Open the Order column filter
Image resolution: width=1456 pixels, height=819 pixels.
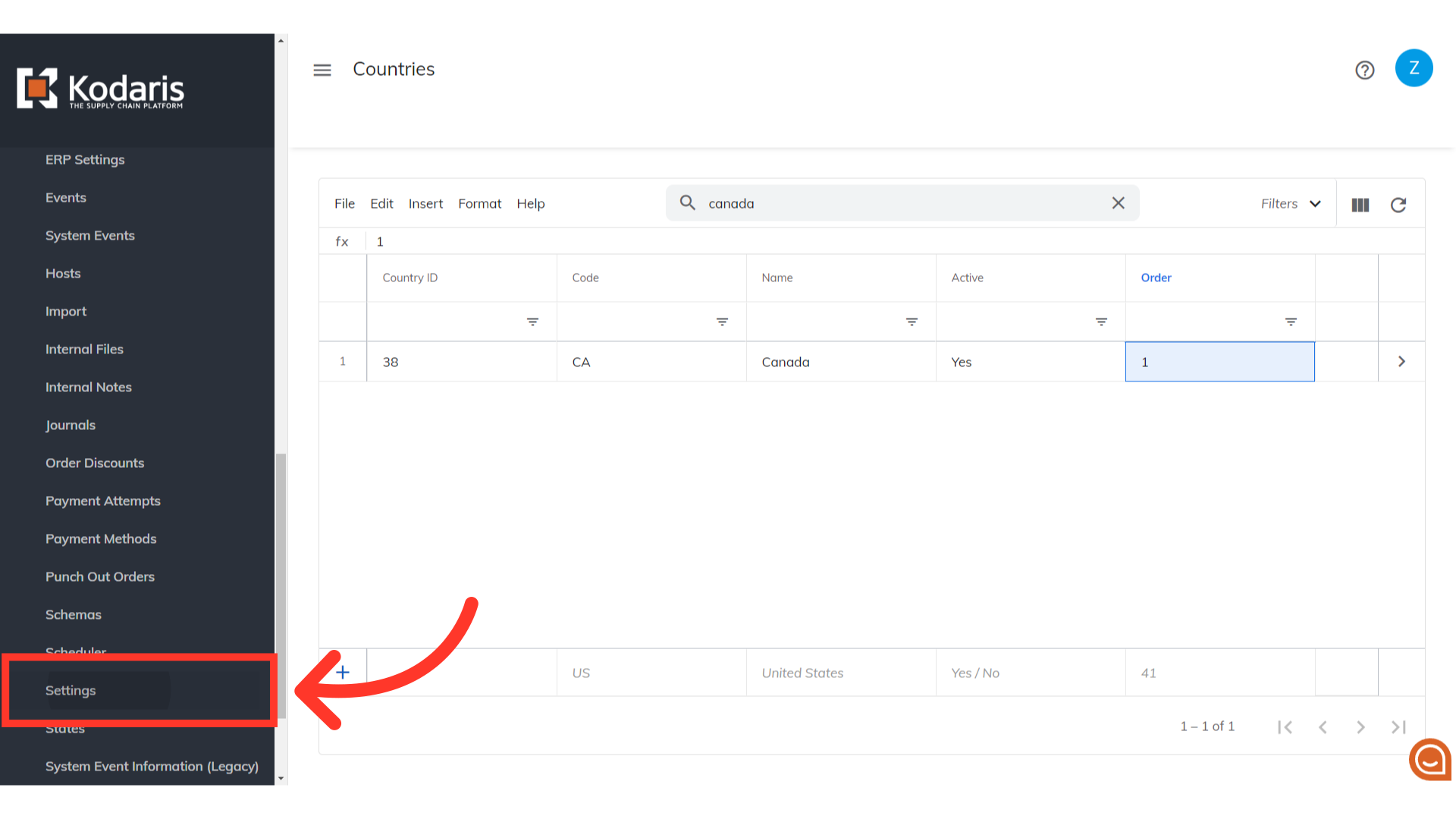click(1291, 322)
